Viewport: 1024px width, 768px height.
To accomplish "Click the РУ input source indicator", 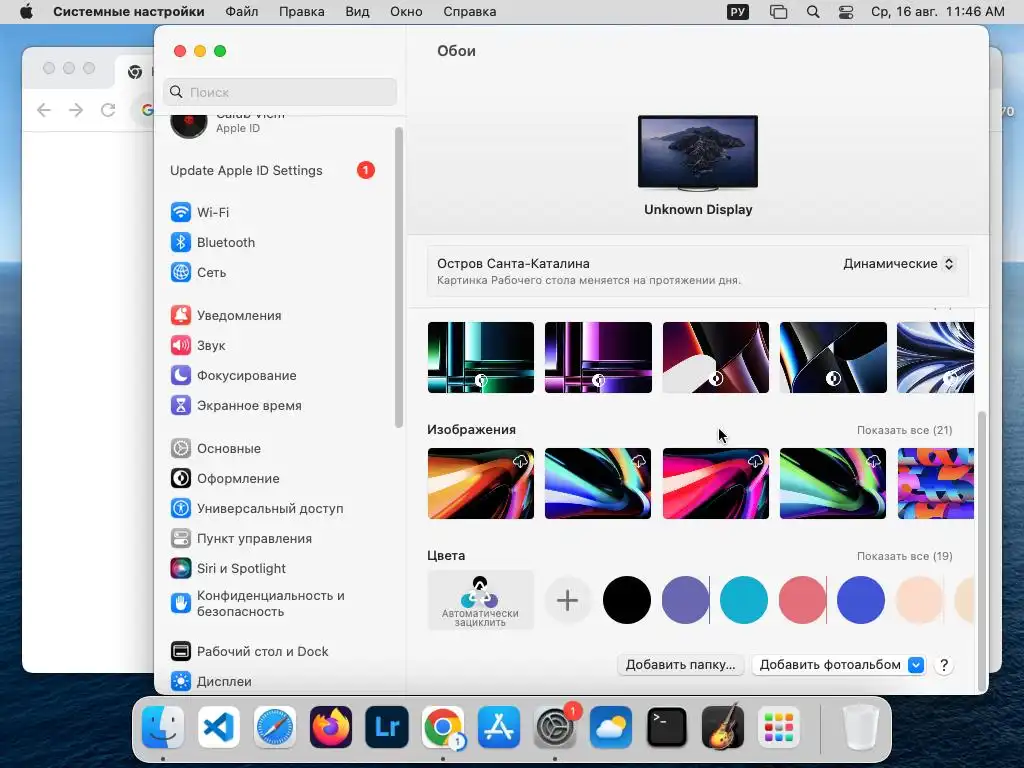I will pyautogui.click(x=738, y=12).
